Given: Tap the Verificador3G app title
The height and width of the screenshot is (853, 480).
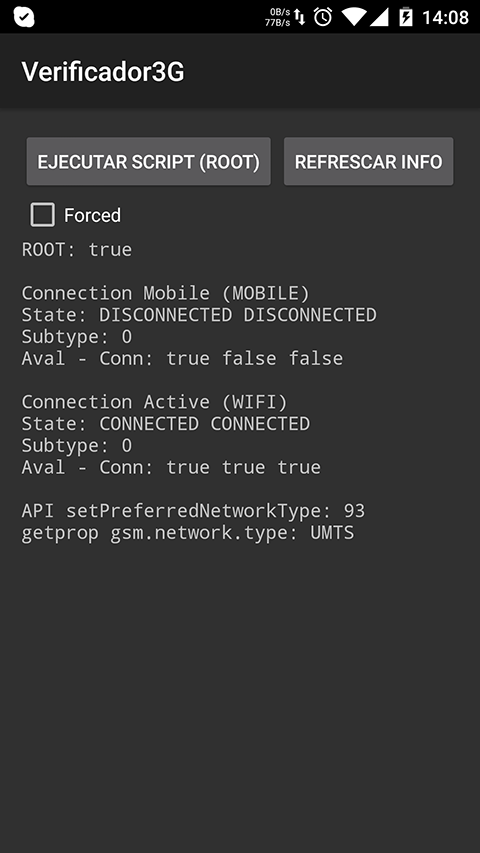Looking at the screenshot, I should (x=103, y=71).
